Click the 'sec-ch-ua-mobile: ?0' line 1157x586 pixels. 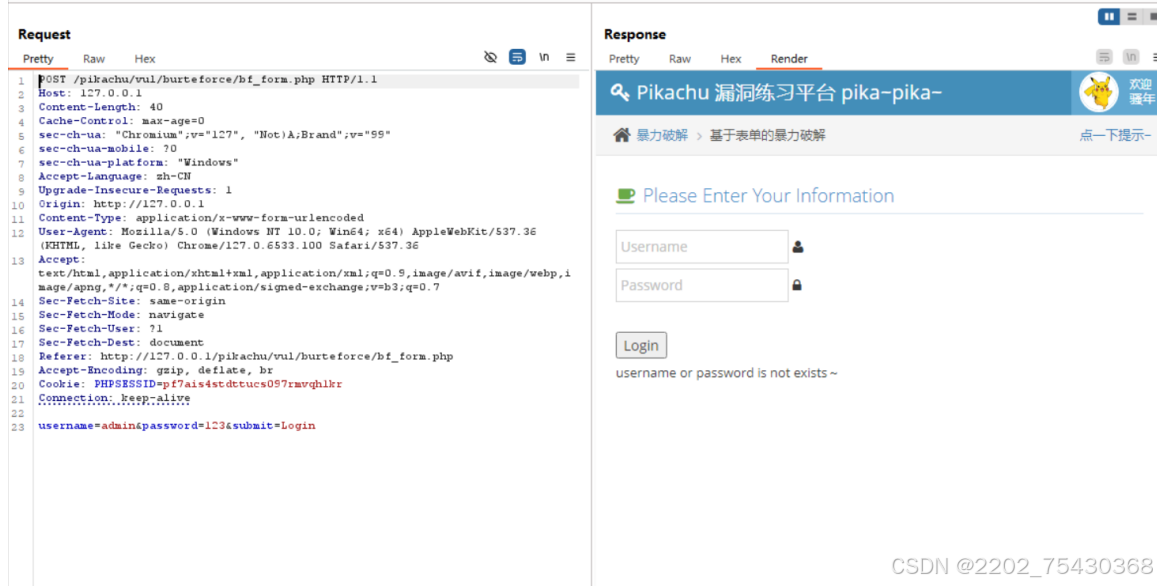108,148
